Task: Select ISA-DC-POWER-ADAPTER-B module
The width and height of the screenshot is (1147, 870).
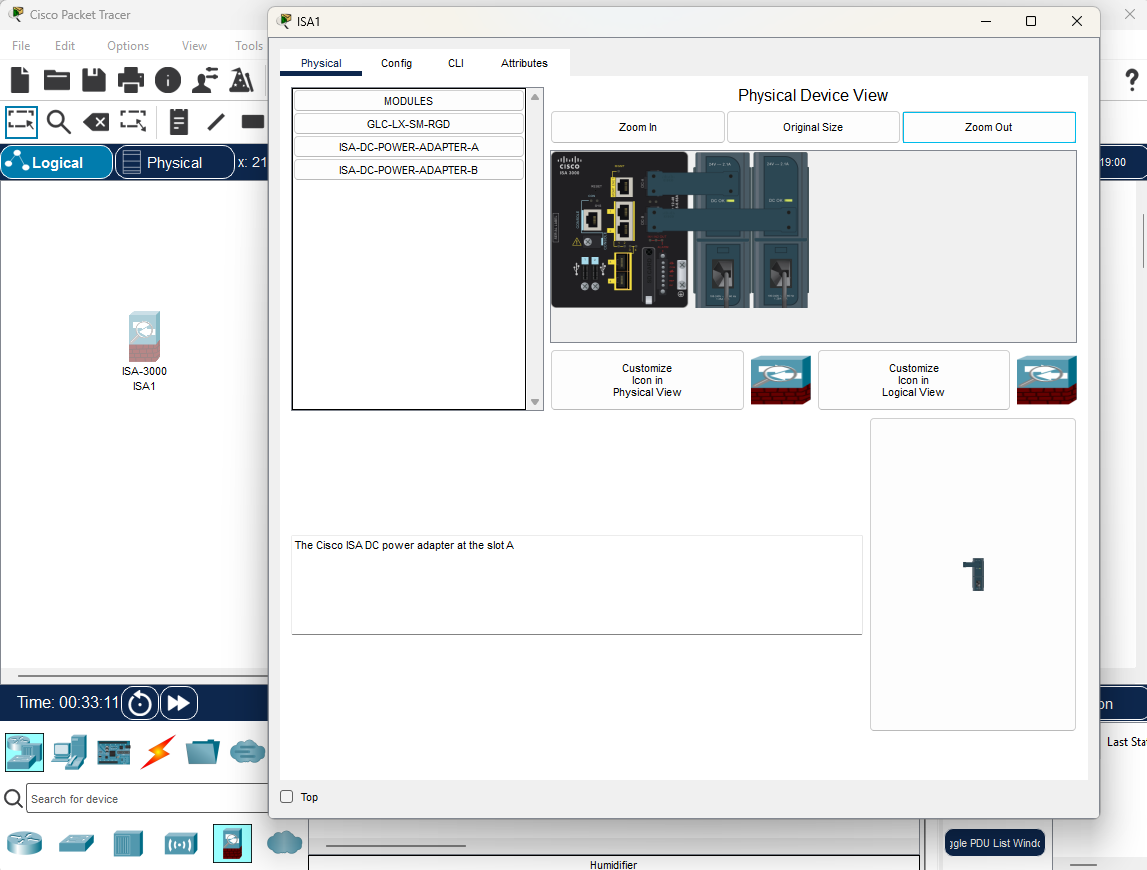Action: coord(408,170)
